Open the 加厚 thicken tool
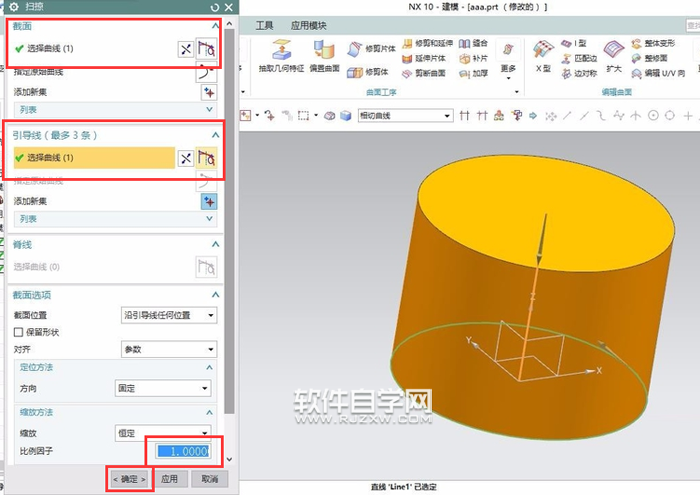 click(473, 73)
